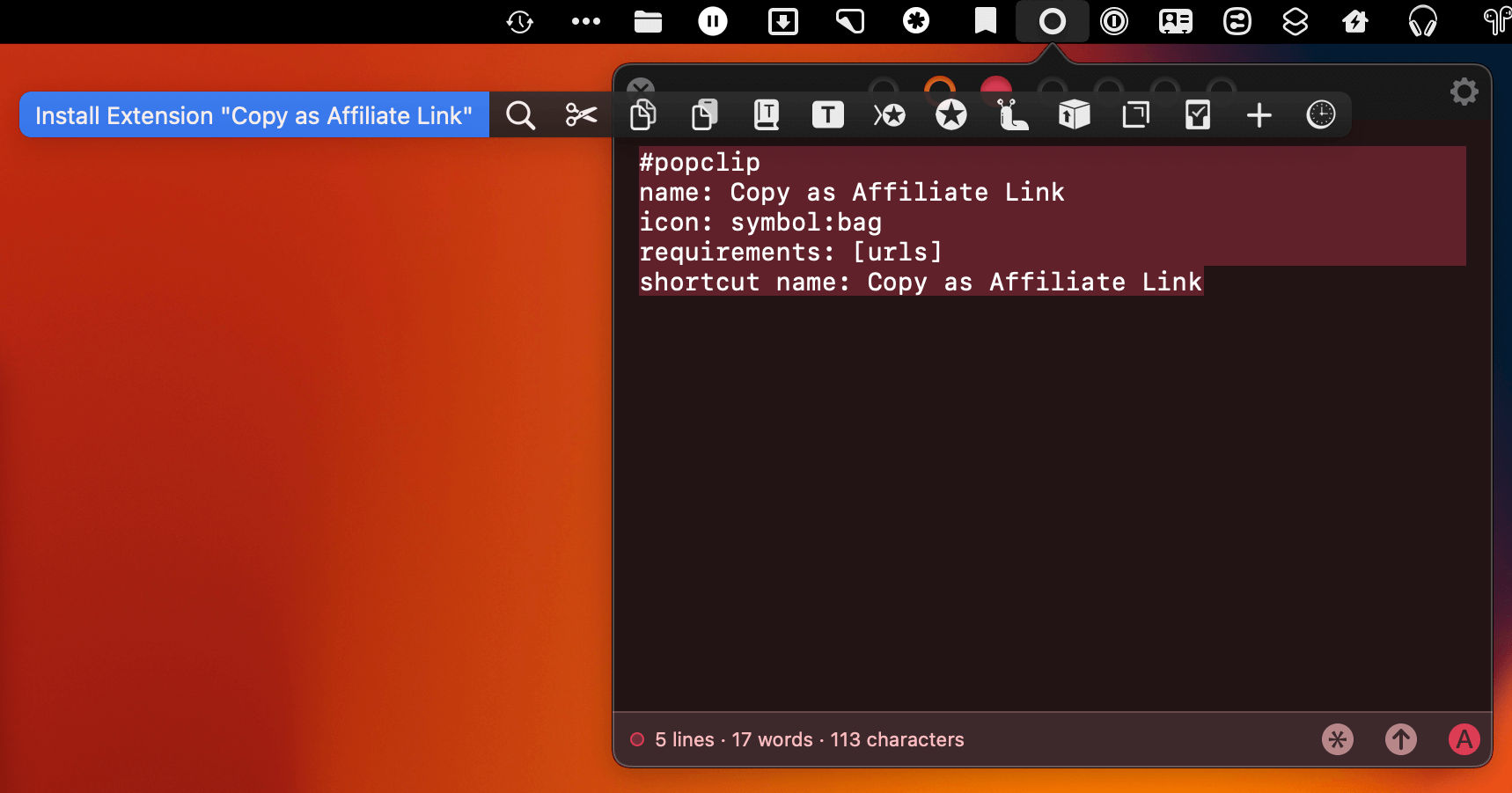The width and height of the screenshot is (1512, 793).
Task: Click the circled star icon in PopClip bar
Action: point(951,115)
